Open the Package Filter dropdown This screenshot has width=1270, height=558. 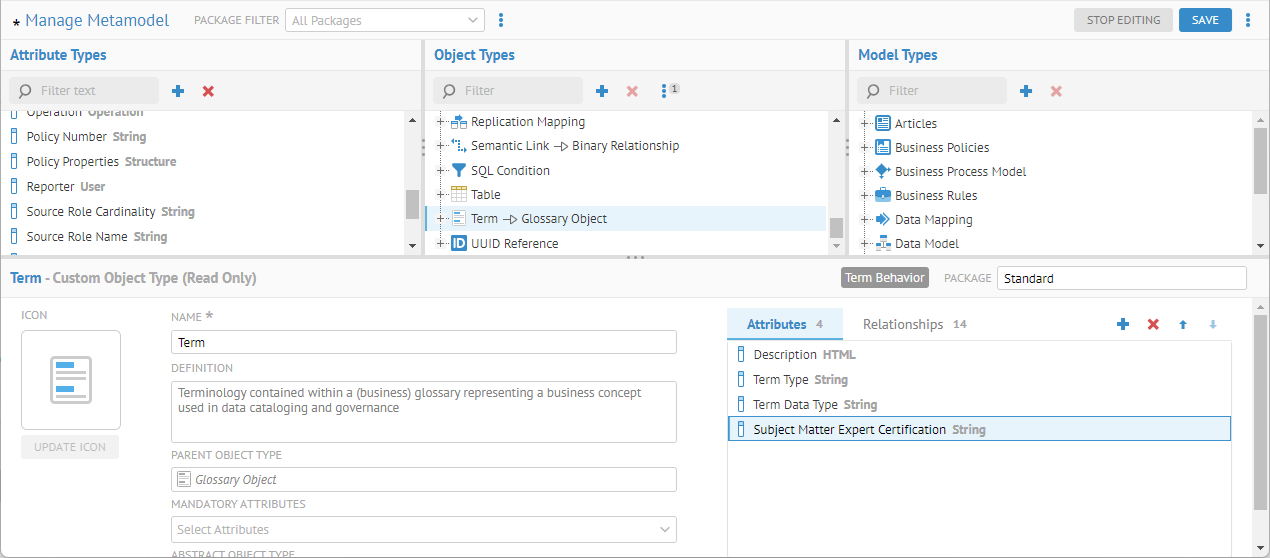[385, 20]
